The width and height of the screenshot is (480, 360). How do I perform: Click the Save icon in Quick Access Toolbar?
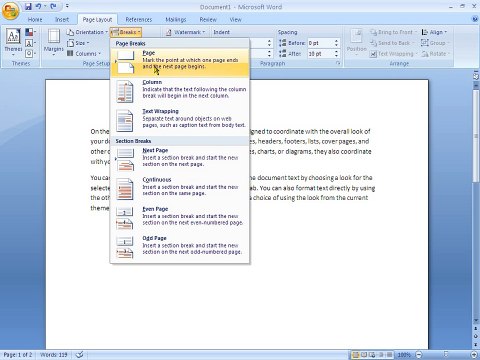pyautogui.click(x=28, y=6)
